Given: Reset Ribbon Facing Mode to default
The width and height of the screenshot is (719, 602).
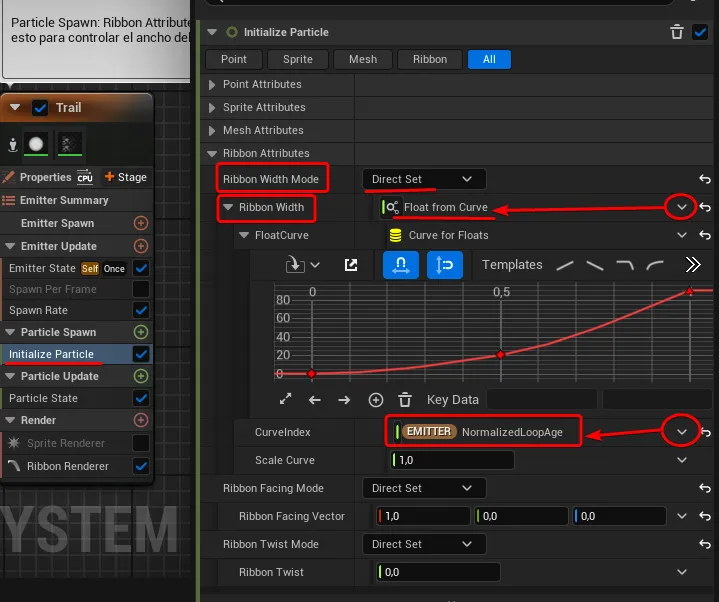Looking at the screenshot, I should (x=705, y=488).
